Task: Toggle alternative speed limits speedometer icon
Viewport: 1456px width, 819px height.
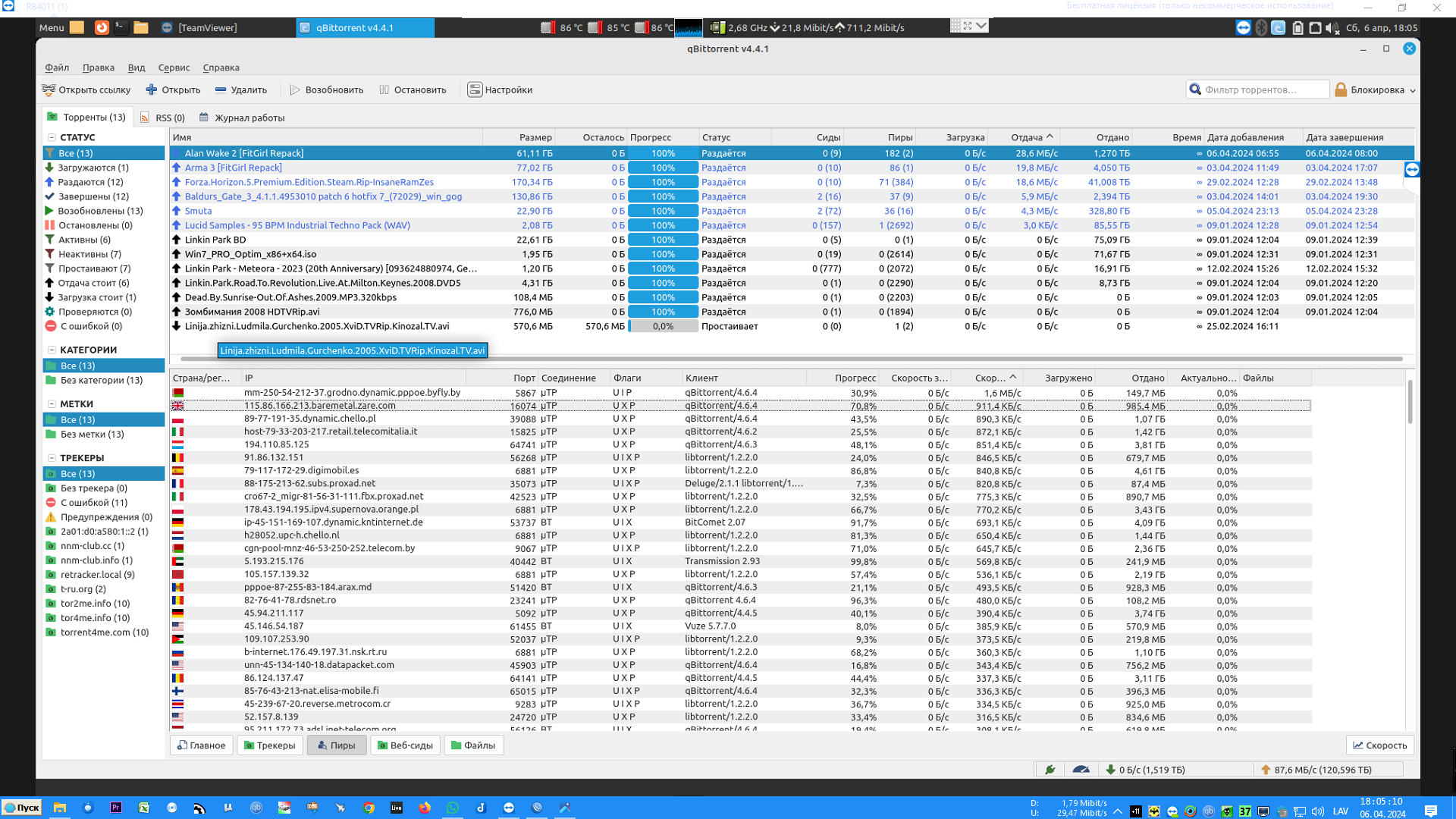Action: tap(1081, 769)
